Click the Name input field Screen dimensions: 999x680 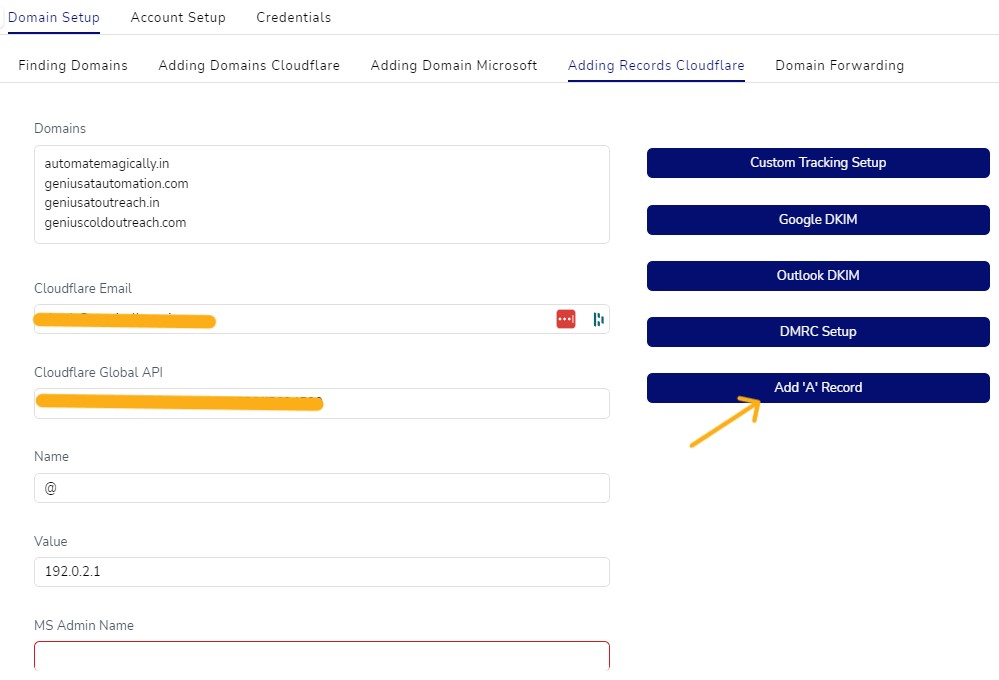pos(321,488)
